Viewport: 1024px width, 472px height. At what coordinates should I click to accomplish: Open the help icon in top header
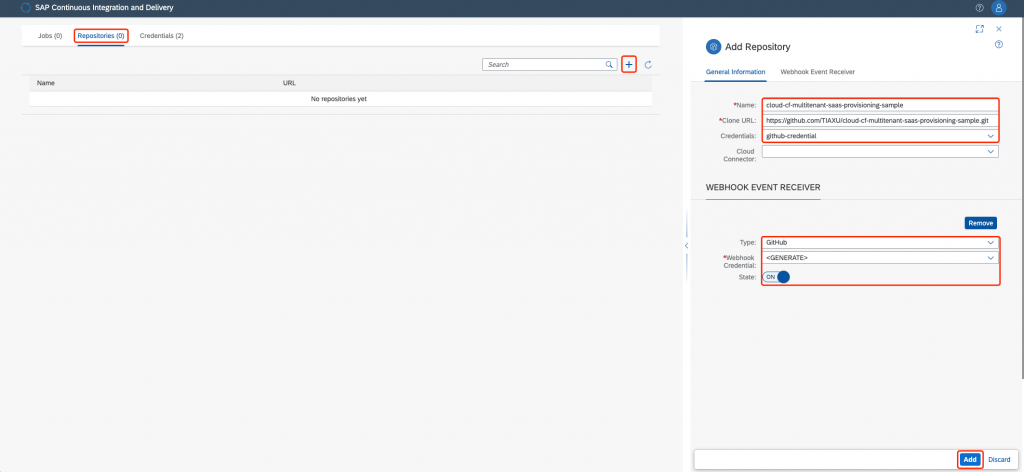coord(980,8)
